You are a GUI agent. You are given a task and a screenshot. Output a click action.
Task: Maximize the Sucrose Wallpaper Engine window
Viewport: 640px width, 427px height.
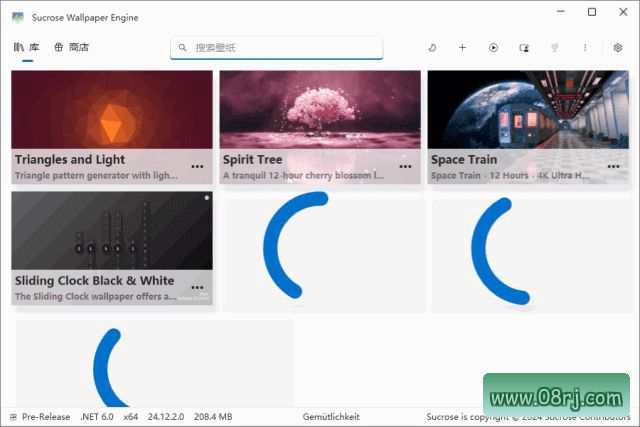592,12
